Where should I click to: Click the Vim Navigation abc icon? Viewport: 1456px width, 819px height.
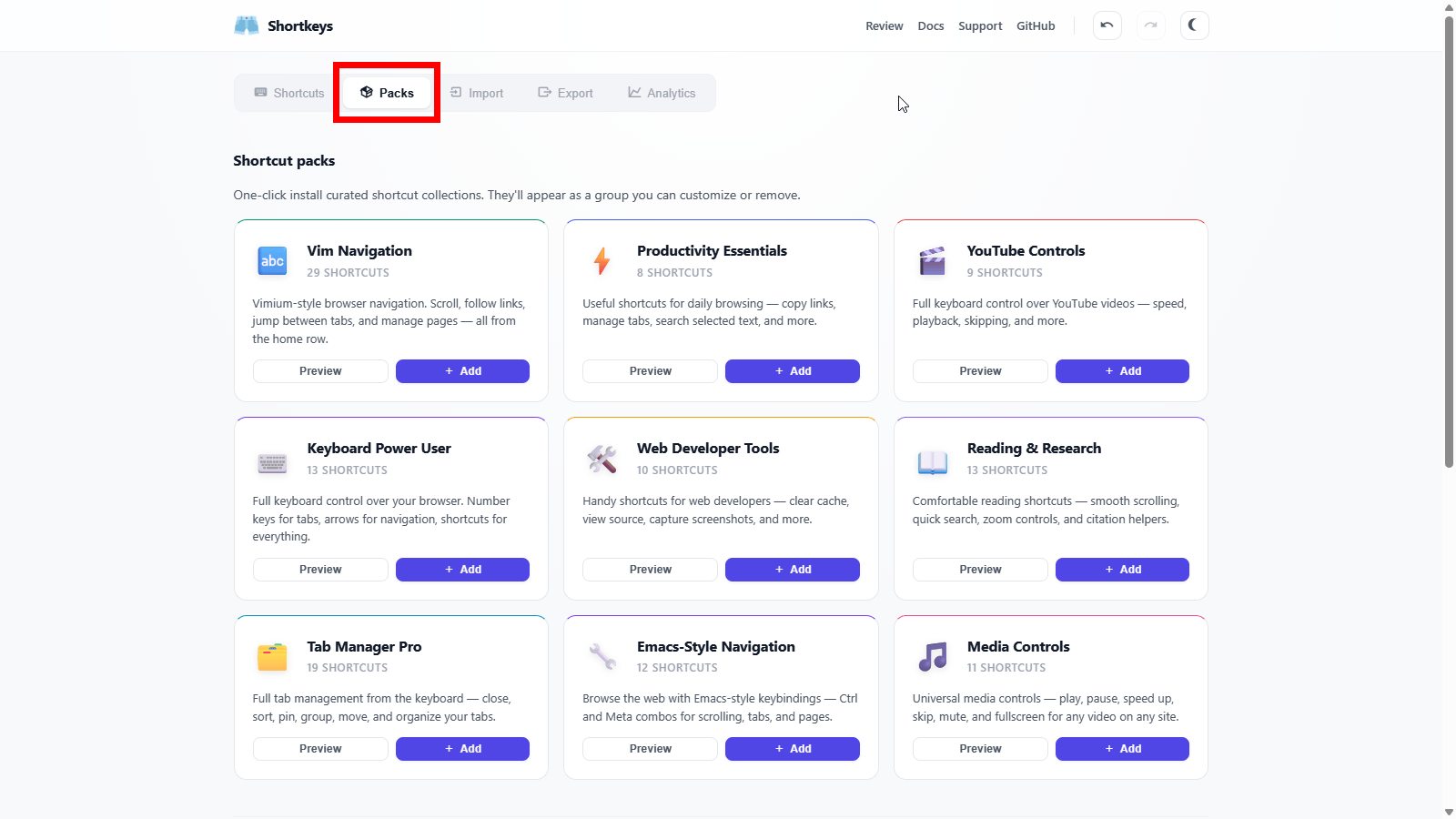point(272,261)
